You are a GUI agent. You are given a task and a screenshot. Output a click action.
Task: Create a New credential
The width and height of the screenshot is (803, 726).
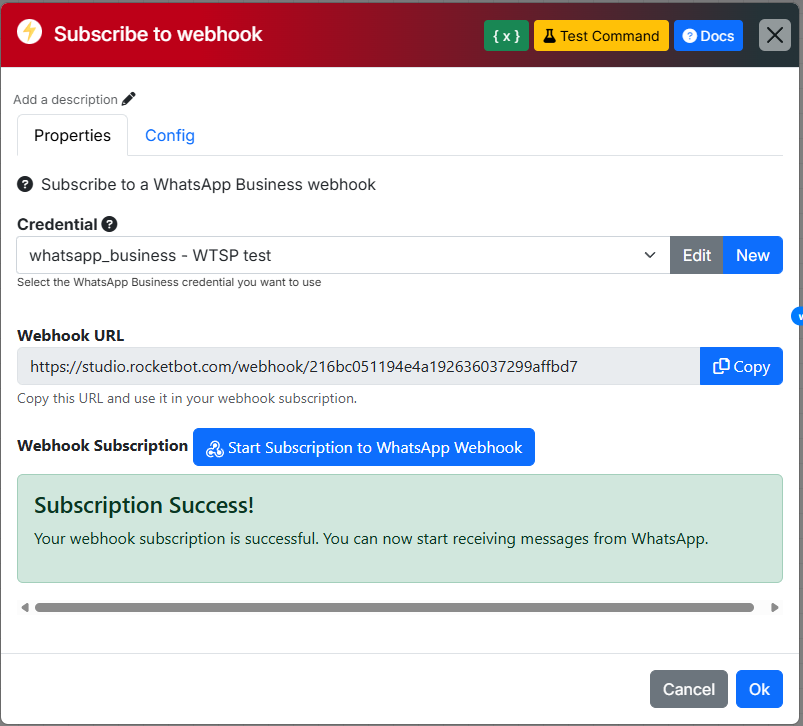752,255
